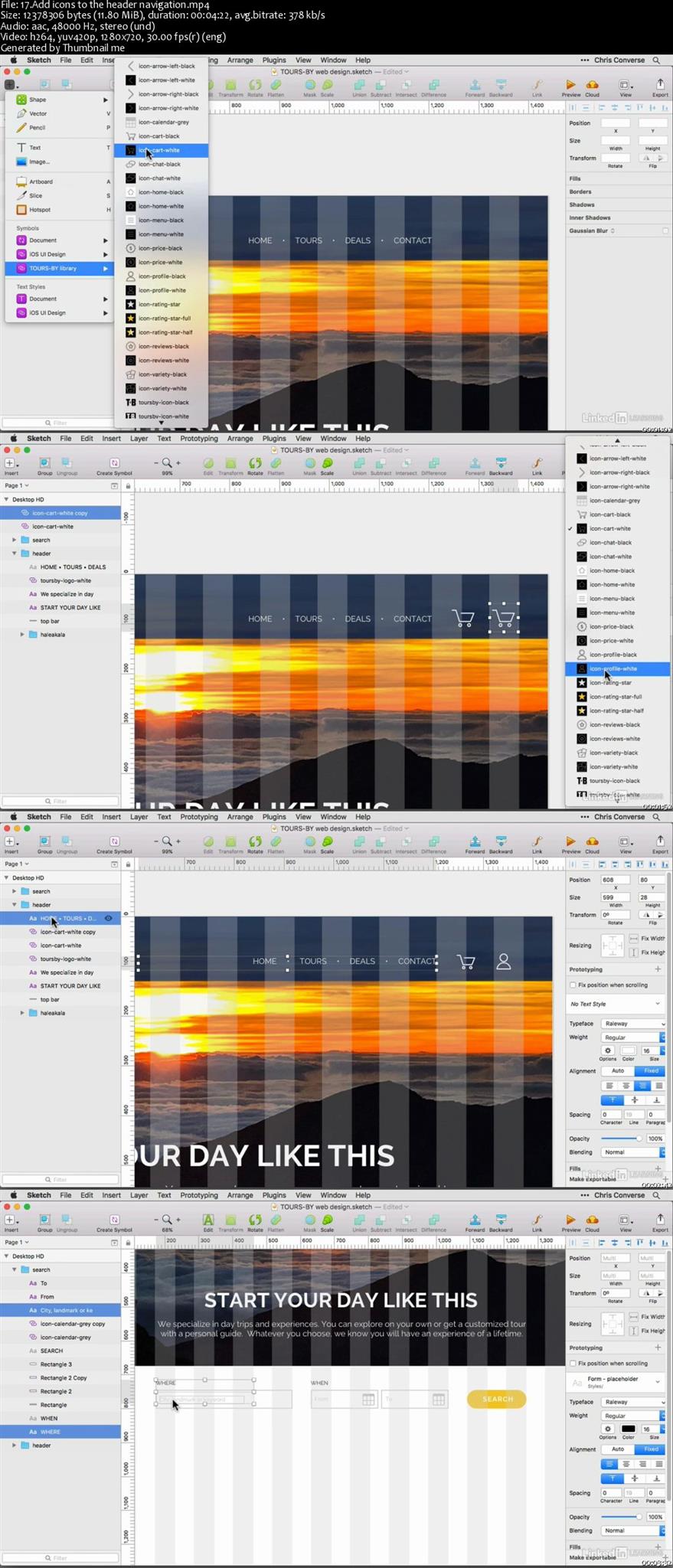The image size is (673, 1568).
Task: Choose the highlighted icon-cart-white symbol
Action: tap(161, 150)
